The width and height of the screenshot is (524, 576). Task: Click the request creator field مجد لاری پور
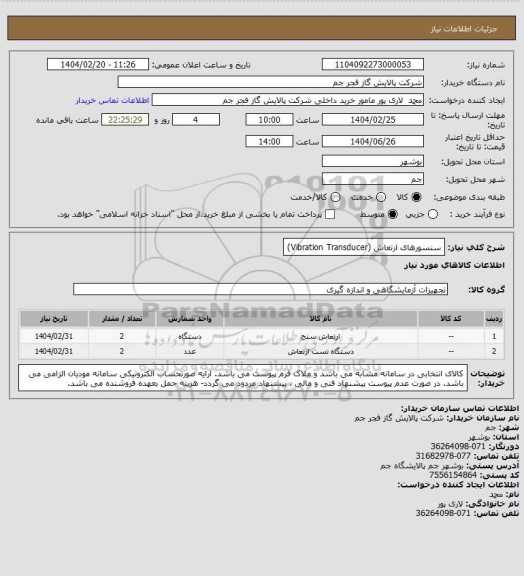(x=288, y=100)
